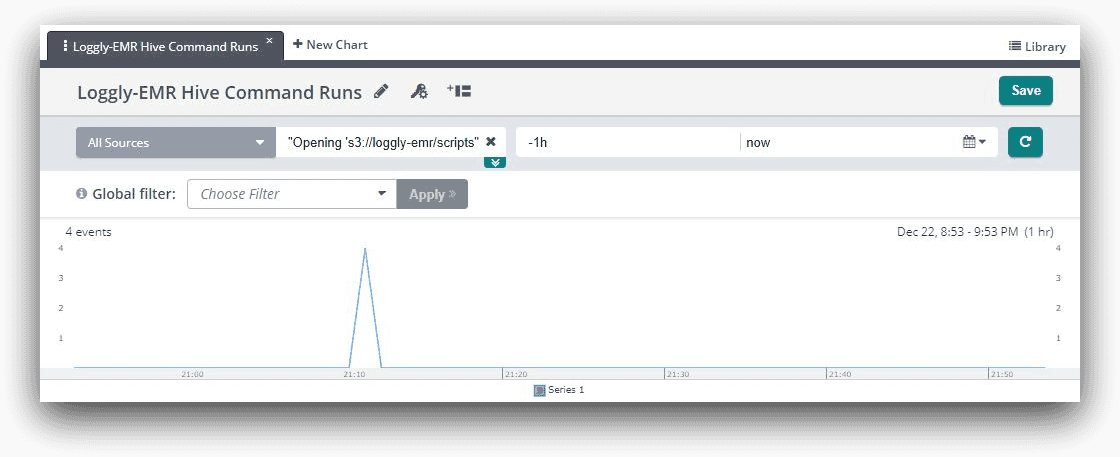Image resolution: width=1120 pixels, height=457 pixels.
Task: Expand search box with double chevron
Action: tap(495, 162)
